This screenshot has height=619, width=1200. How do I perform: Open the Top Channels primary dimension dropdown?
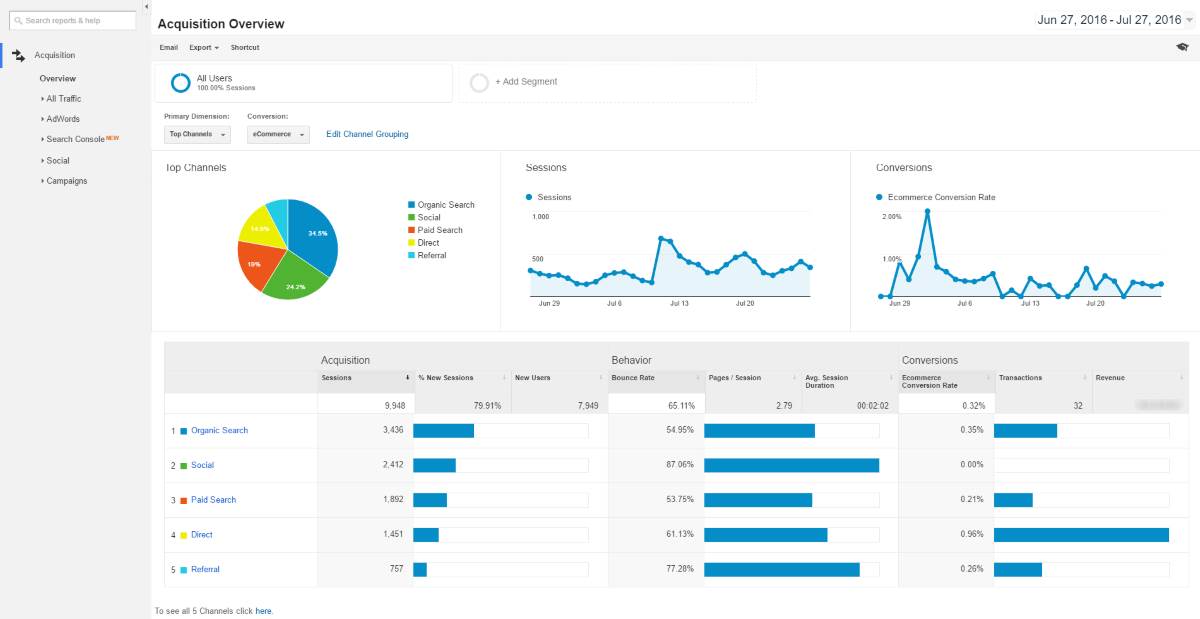click(x=196, y=133)
